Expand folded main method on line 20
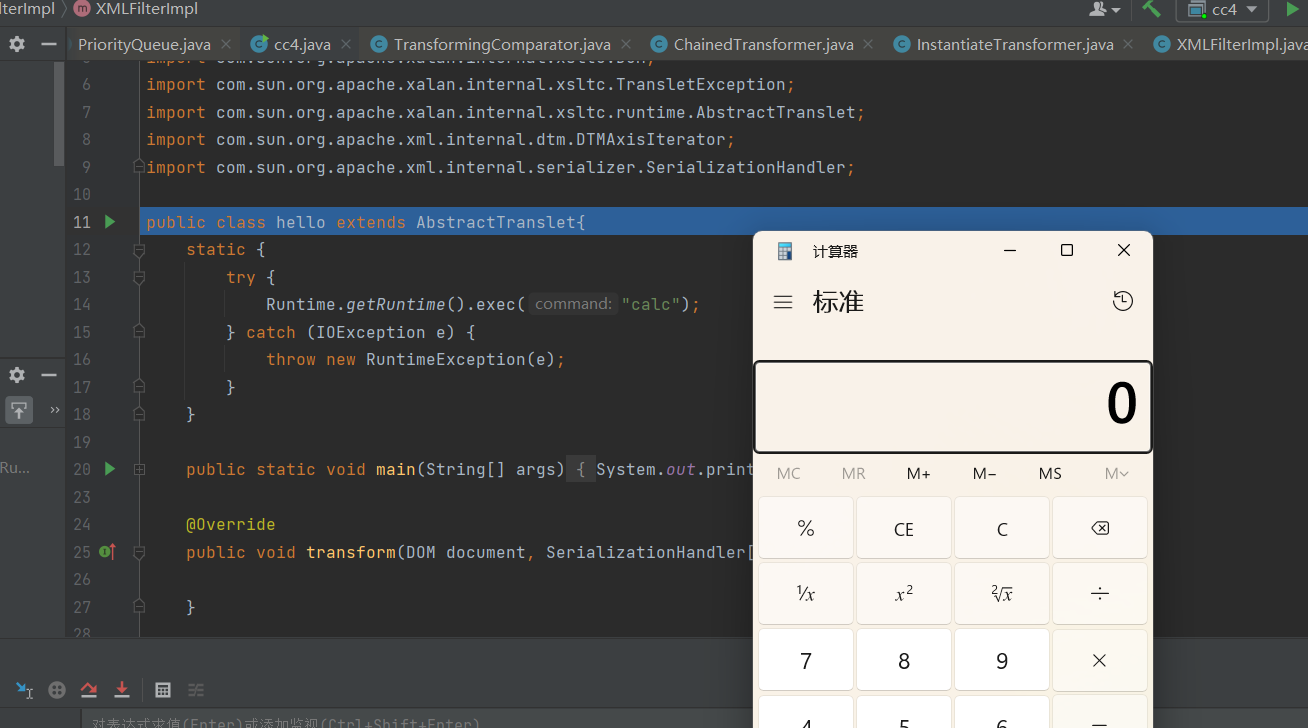 [x=140, y=469]
